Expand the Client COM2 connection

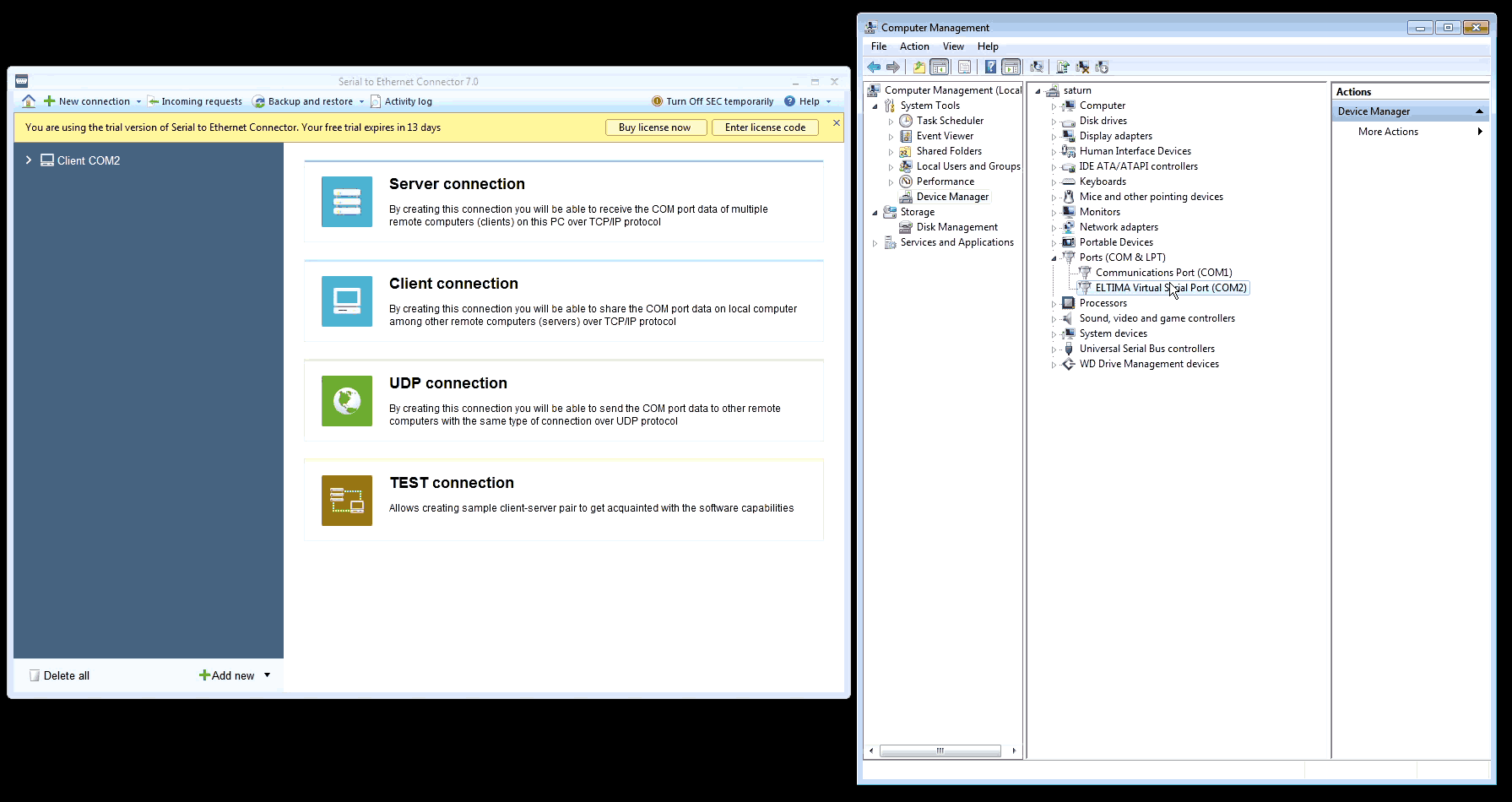coord(29,160)
